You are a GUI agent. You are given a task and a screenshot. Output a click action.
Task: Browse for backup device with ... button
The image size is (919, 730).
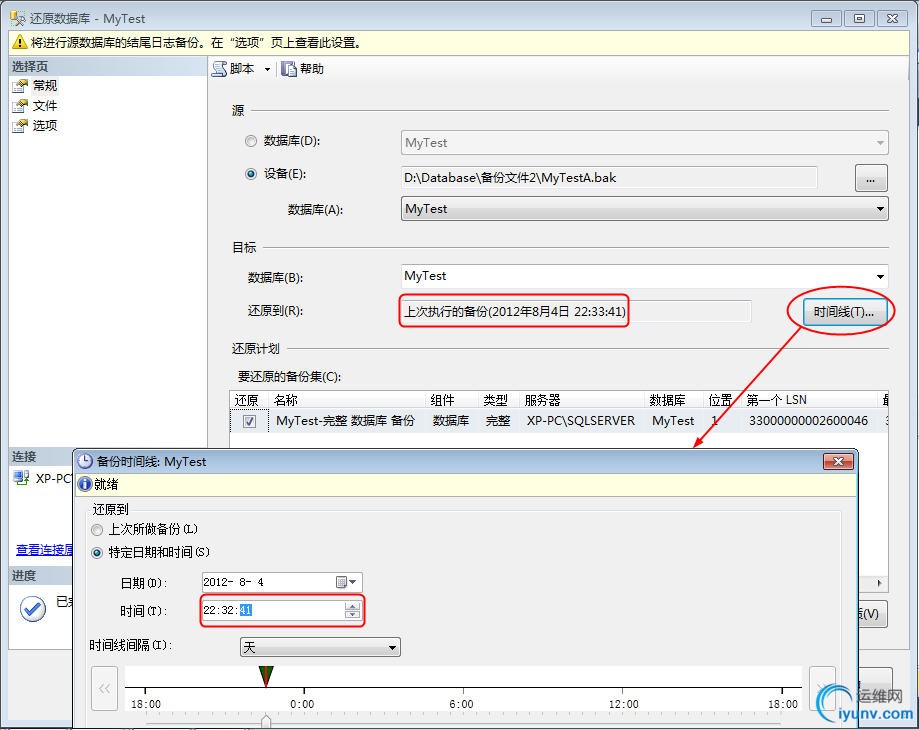pyautogui.click(x=871, y=178)
